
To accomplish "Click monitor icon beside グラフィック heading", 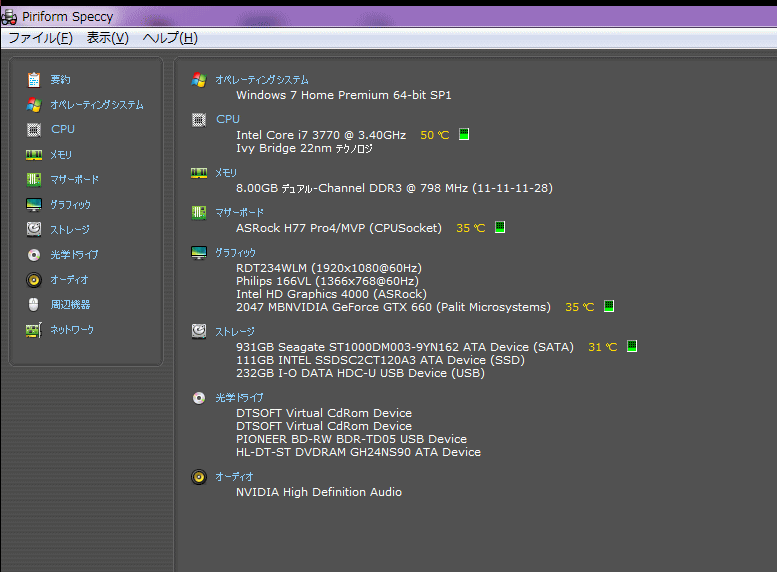I will (199, 252).
